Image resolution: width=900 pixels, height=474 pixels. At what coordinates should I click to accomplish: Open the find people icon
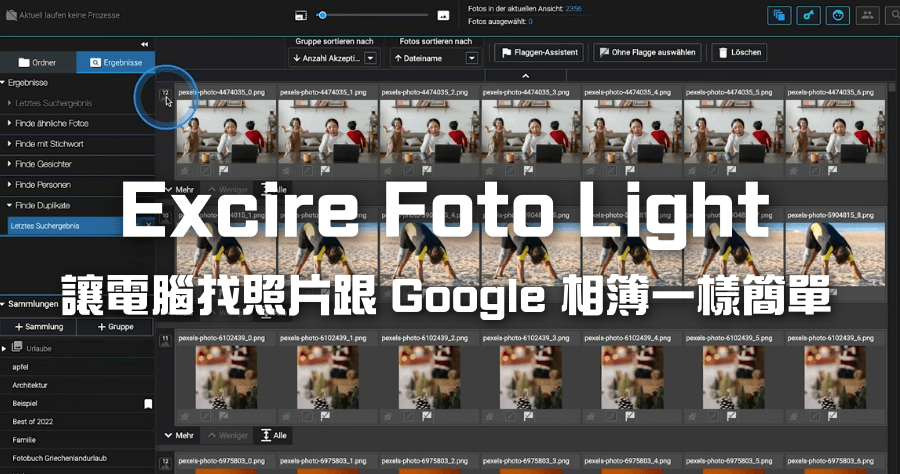click(867, 15)
